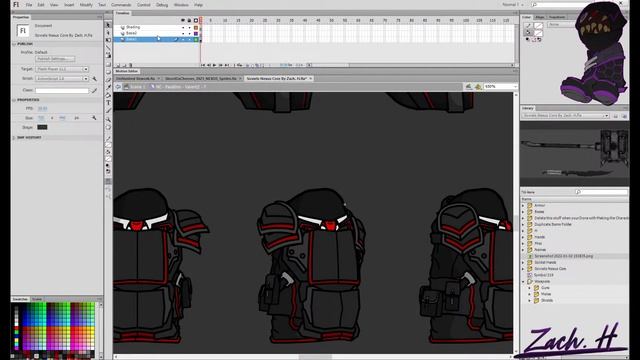Image resolution: width=640 pixels, height=360 pixels.
Task: Select the Scrowls Nexus Core library folder
Action: [550, 269]
